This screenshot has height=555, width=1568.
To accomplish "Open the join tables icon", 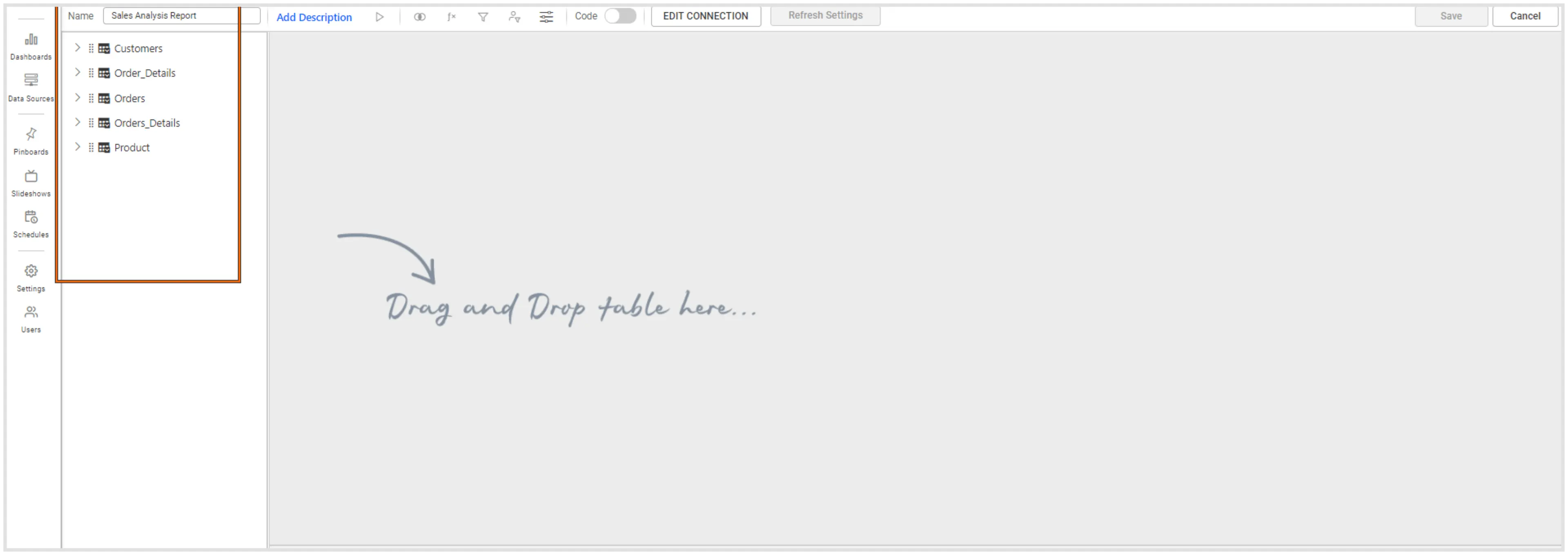I will pyautogui.click(x=419, y=17).
